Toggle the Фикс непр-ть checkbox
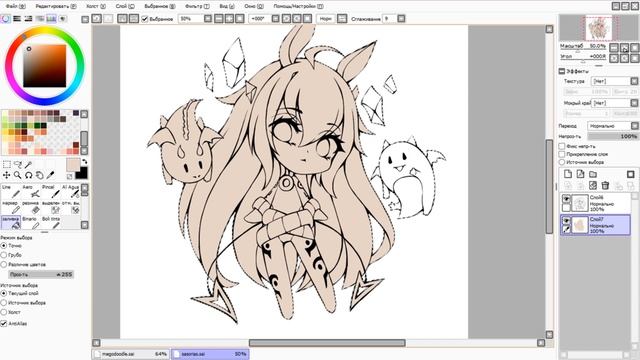This screenshot has width=640, height=360. point(562,146)
